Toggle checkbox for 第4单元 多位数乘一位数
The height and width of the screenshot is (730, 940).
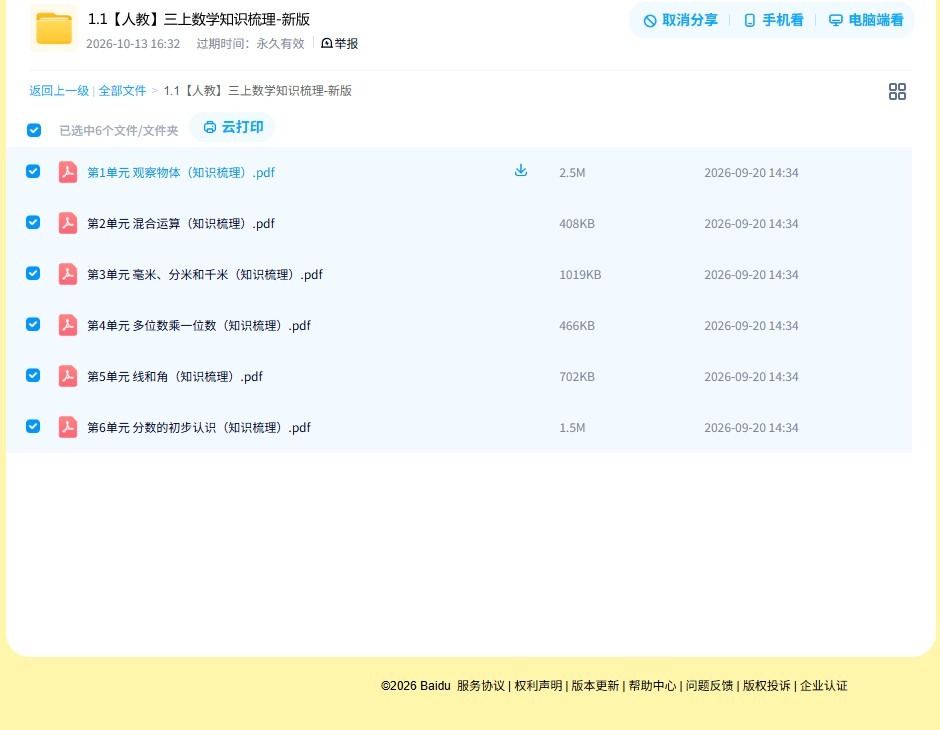pyautogui.click(x=33, y=324)
